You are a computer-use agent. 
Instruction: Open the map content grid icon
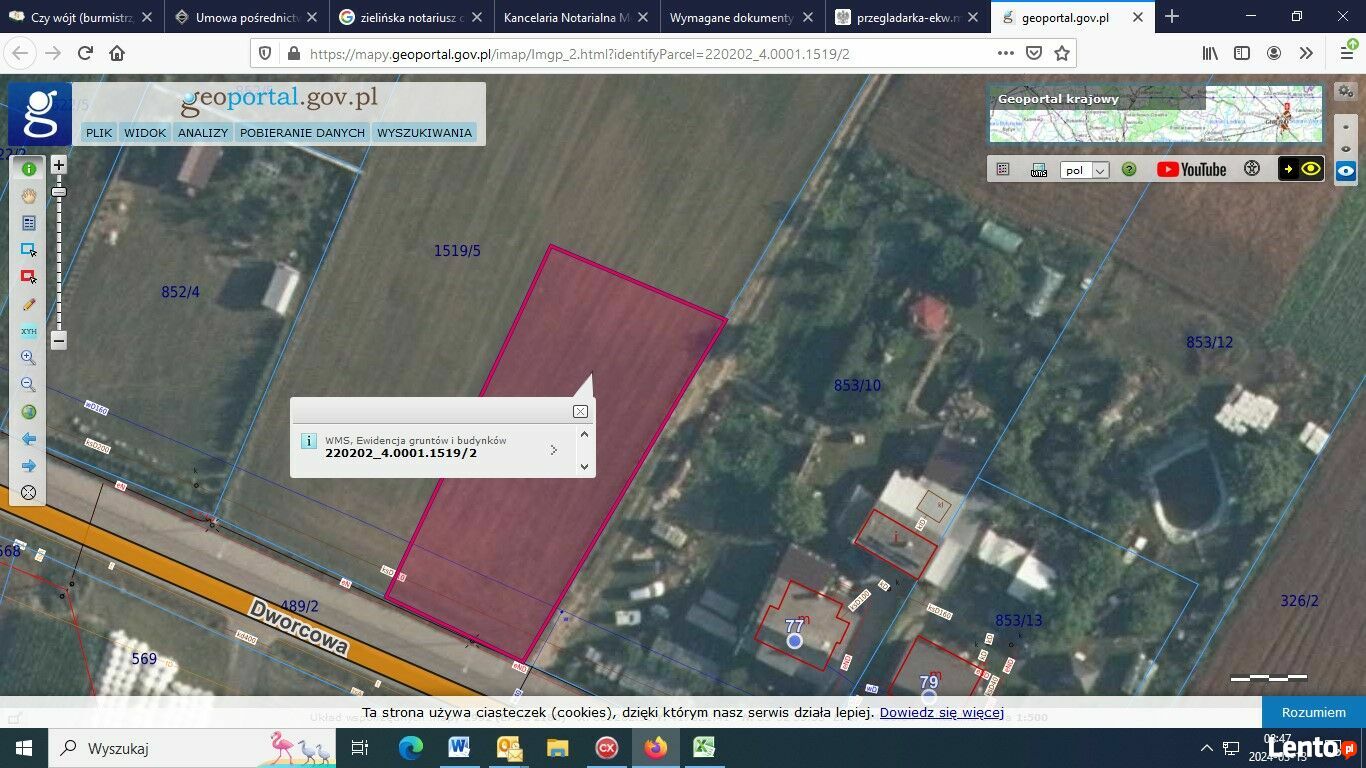[1003, 169]
